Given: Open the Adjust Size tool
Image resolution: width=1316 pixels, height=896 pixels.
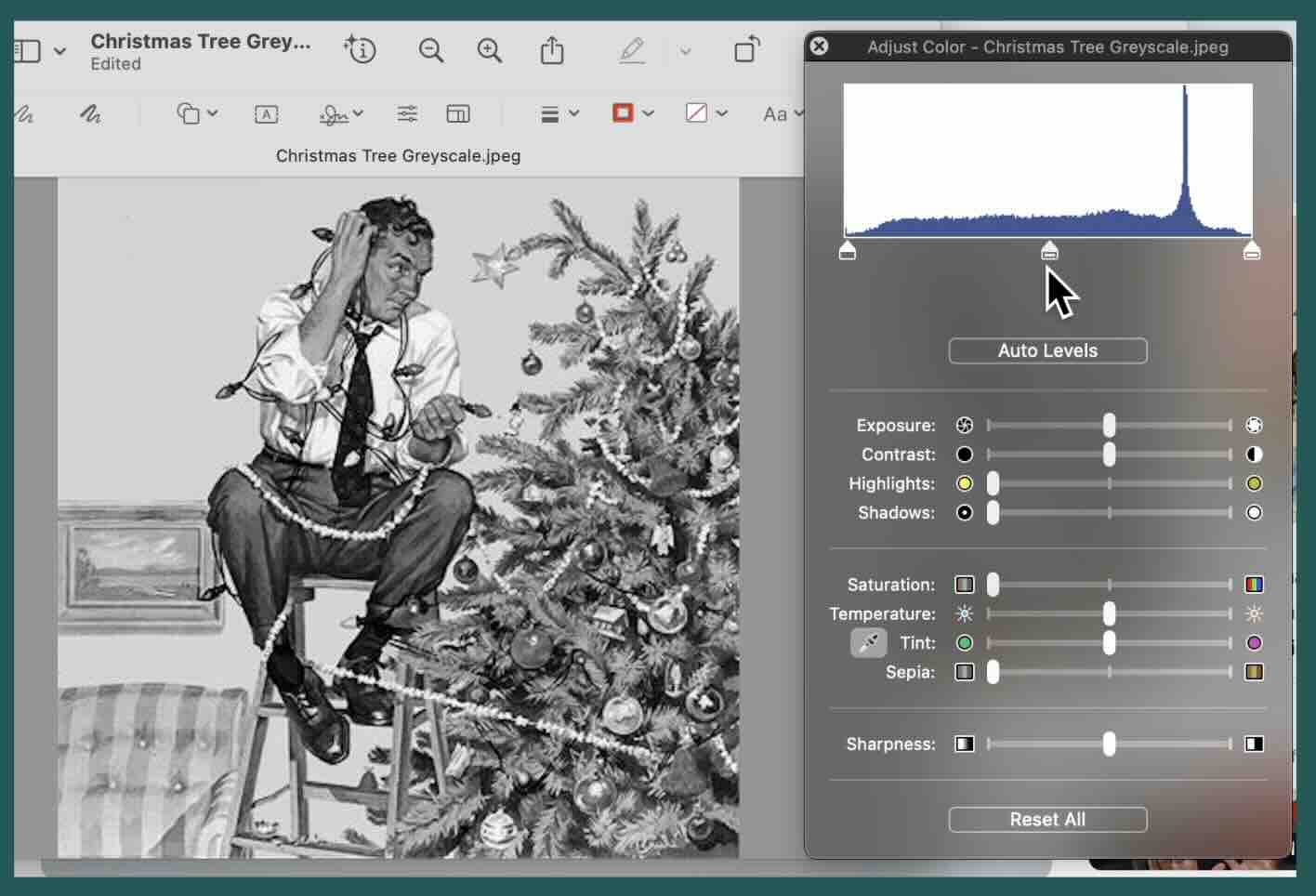Looking at the screenshot, I should (458, 113).
